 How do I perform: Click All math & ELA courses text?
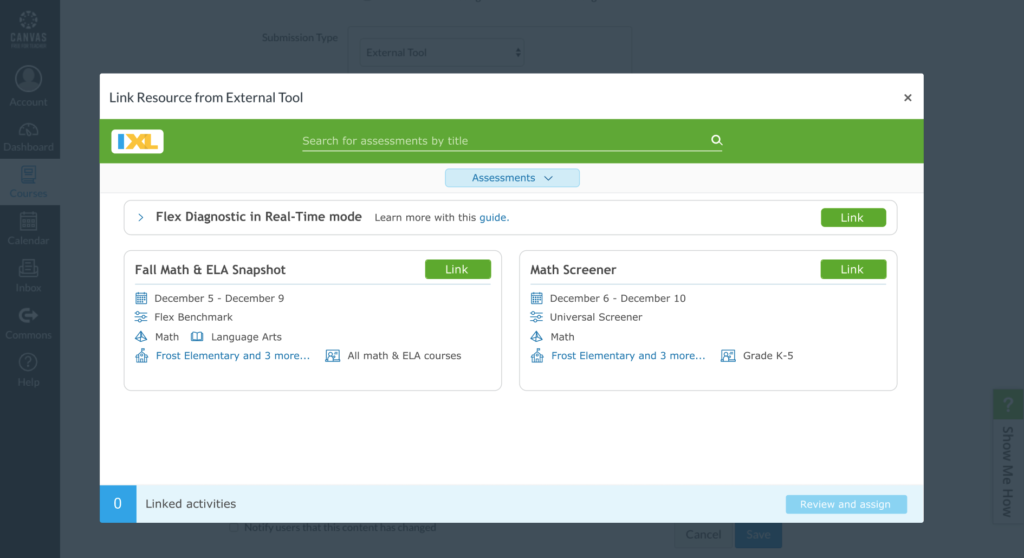(404, 355)
